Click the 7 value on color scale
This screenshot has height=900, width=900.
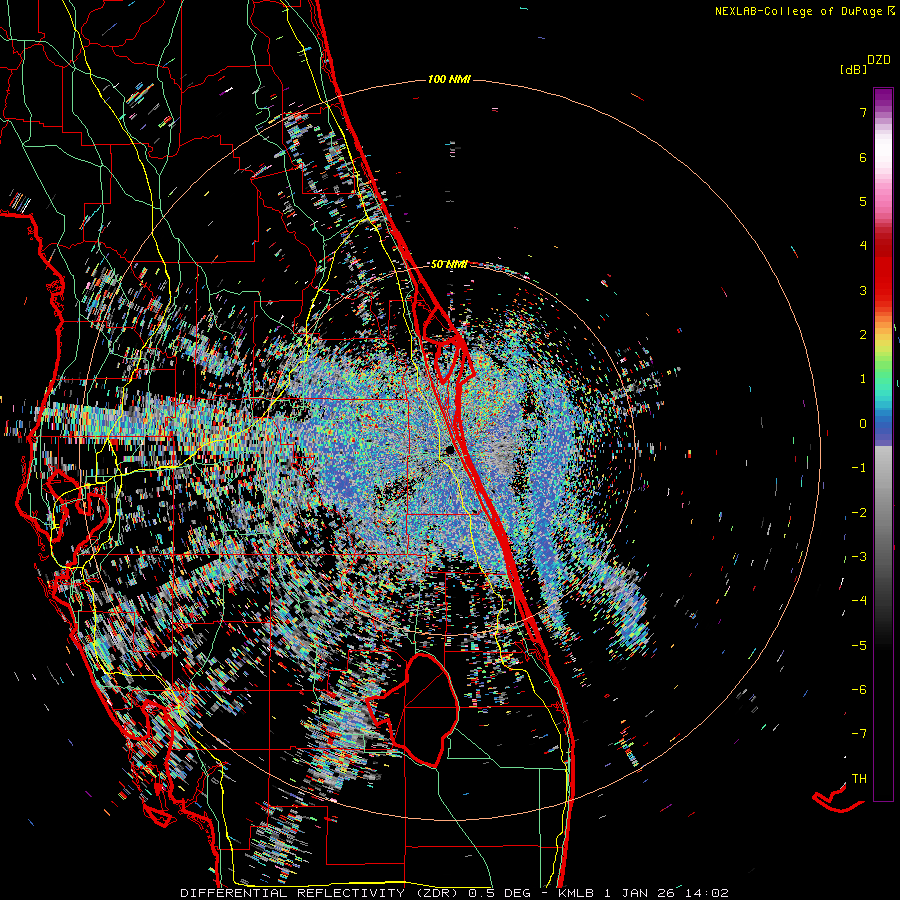(x=863, y=112)
